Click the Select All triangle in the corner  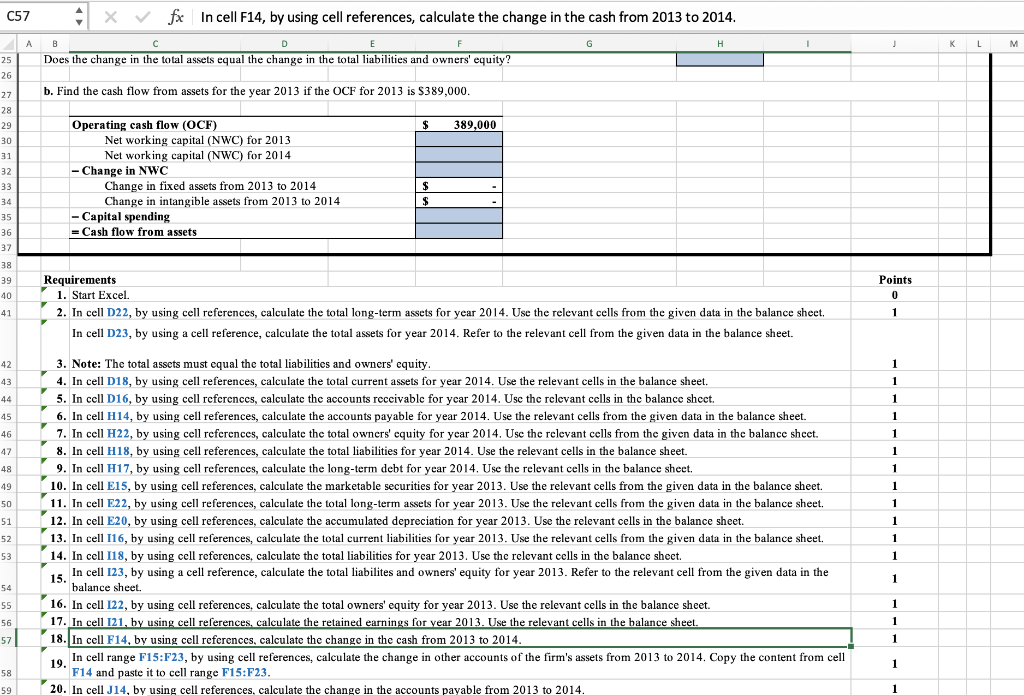click(10, 44)
